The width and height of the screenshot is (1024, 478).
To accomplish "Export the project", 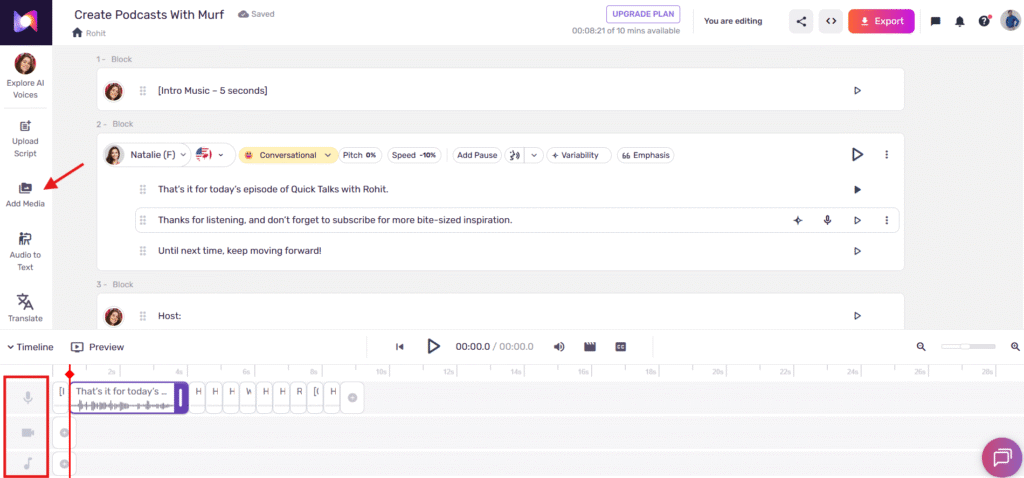I will pyautogui.click(x=881, y=21).
